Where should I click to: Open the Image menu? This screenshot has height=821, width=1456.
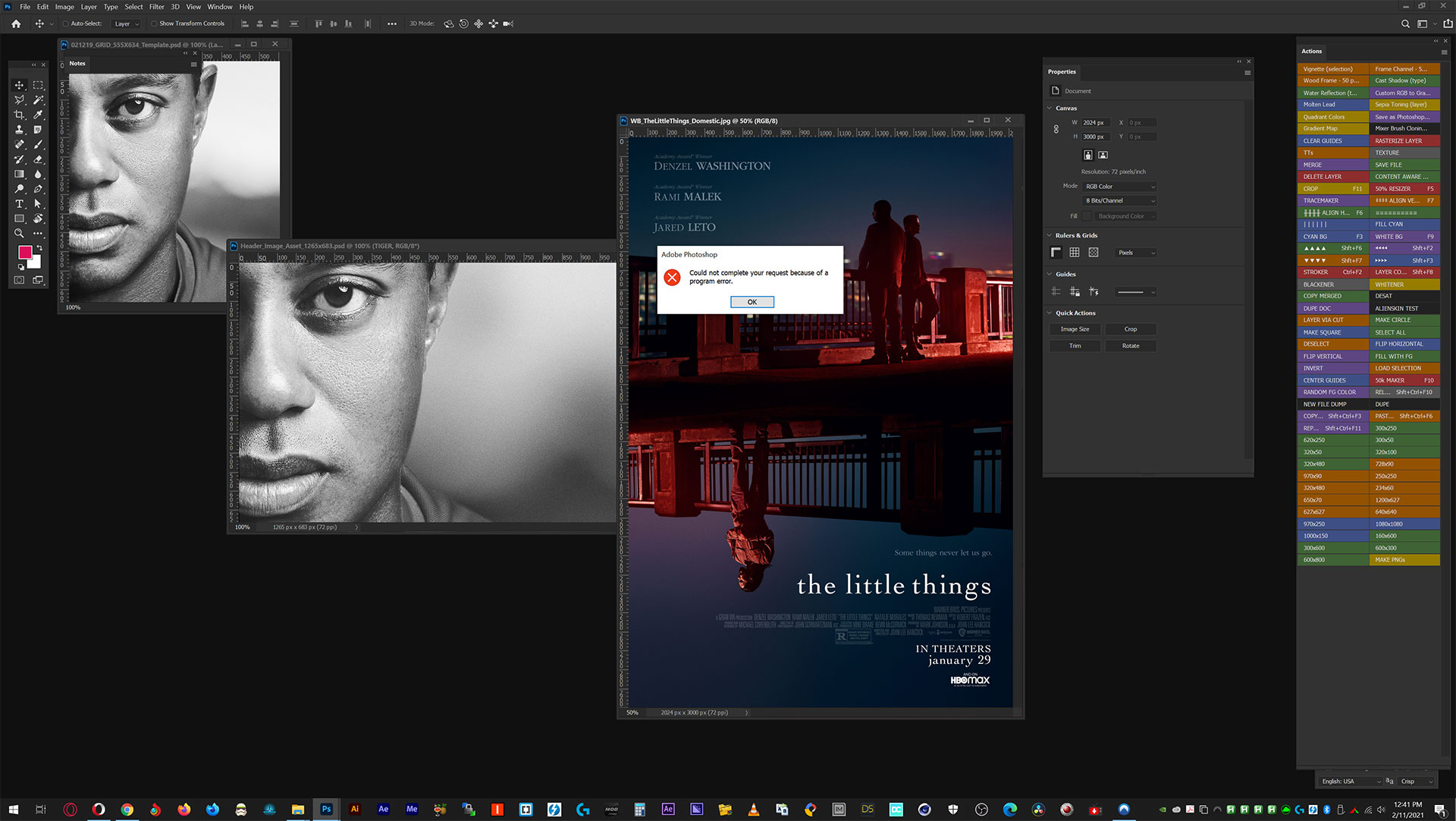(64, 7)
